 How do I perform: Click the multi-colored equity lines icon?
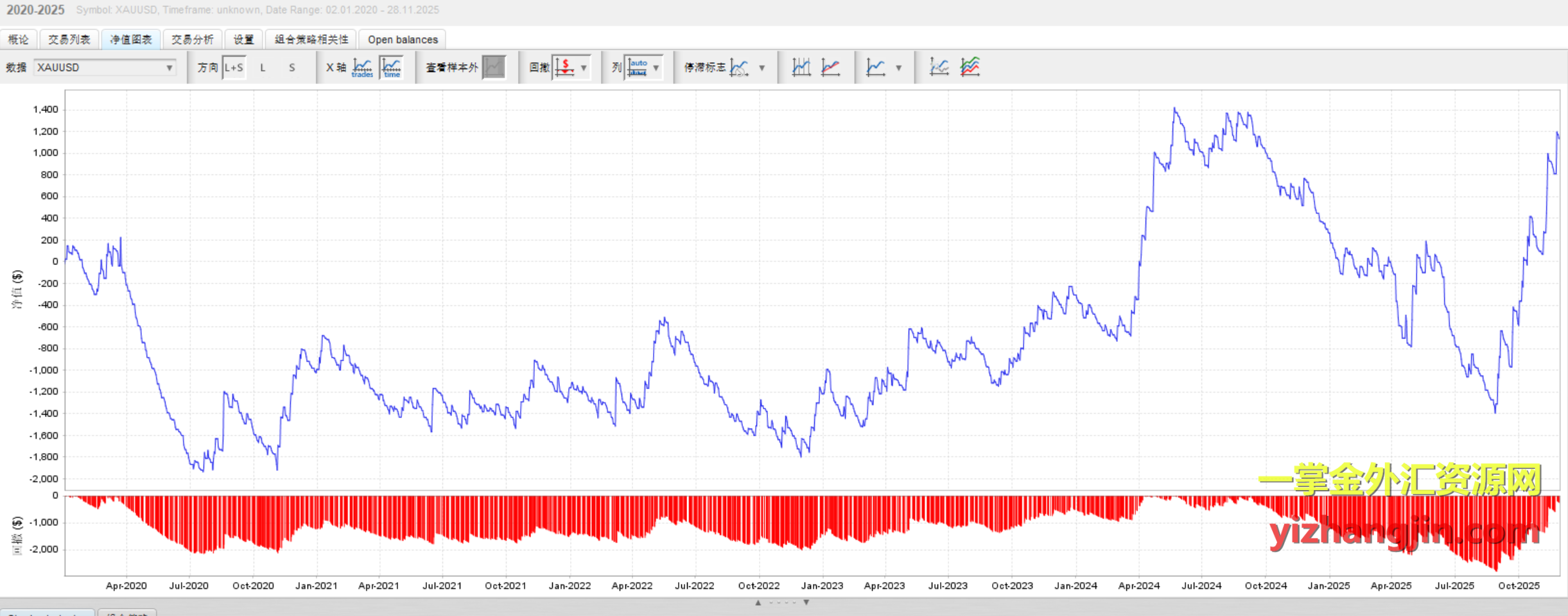970,67
